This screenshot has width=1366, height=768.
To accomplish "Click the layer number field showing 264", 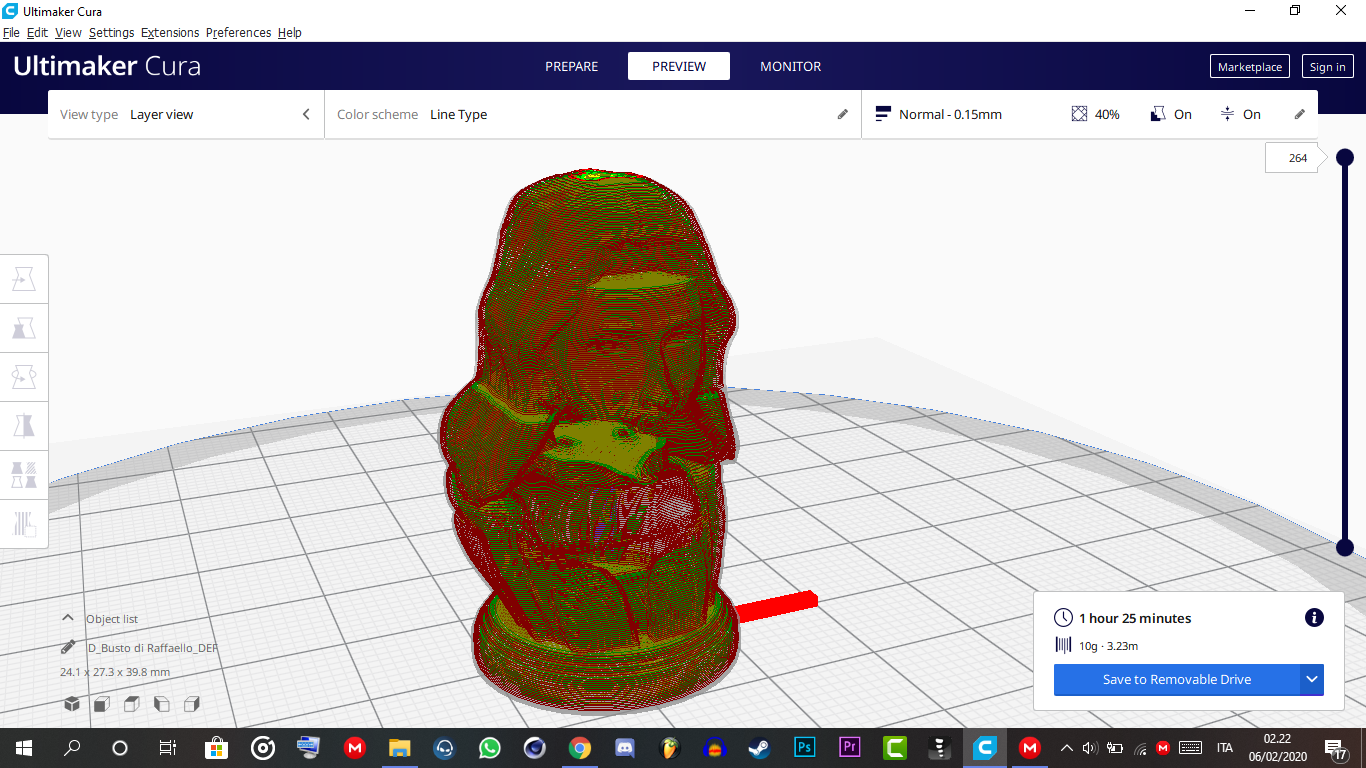I will coord(1297,158).
